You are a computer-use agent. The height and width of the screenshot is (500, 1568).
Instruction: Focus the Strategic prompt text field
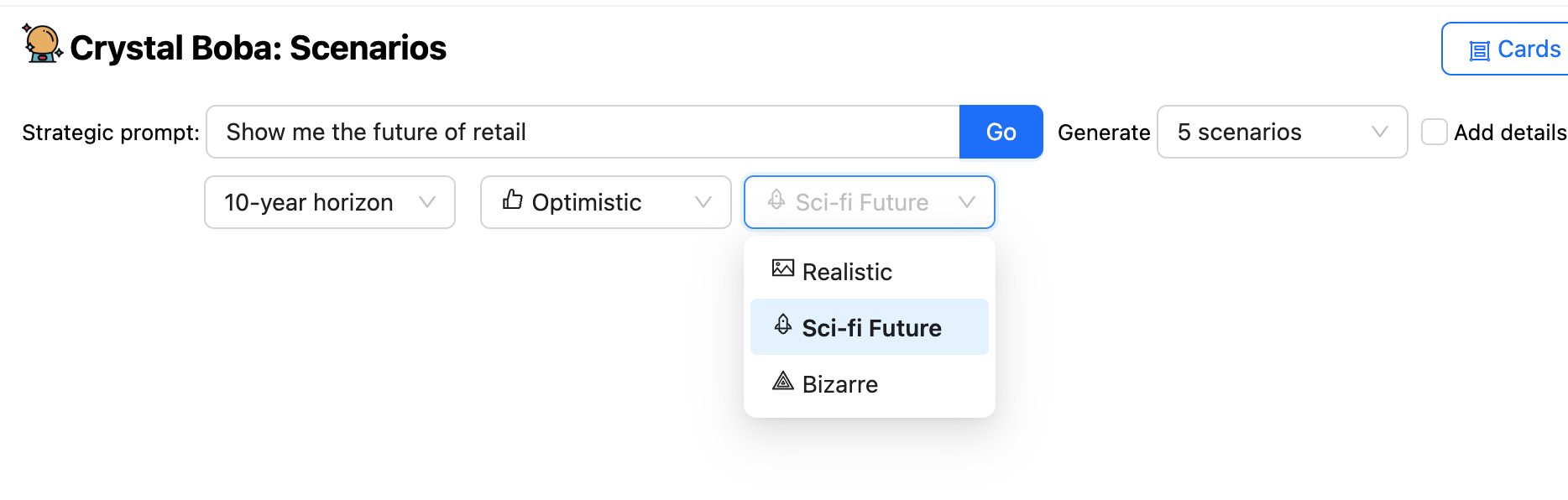tap(583, 133)
